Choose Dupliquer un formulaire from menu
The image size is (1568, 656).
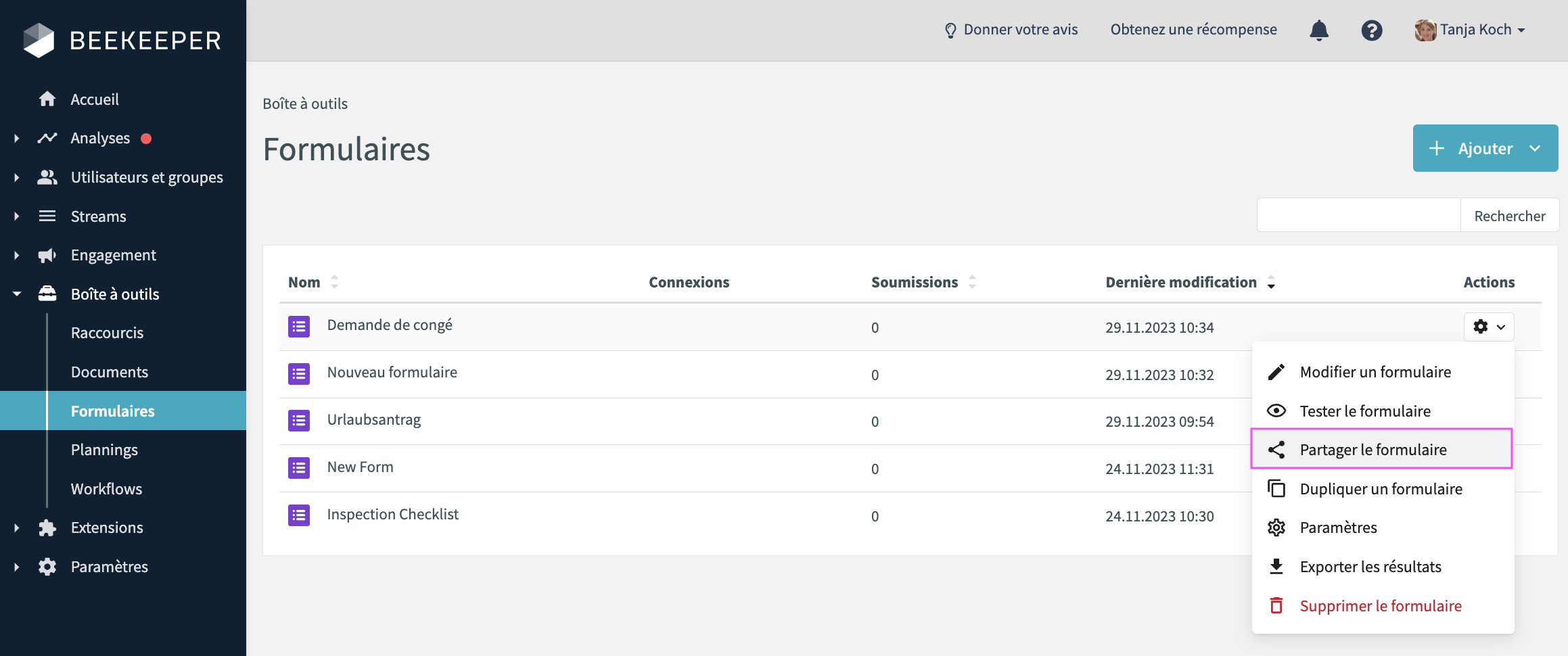click(1381, 489)
